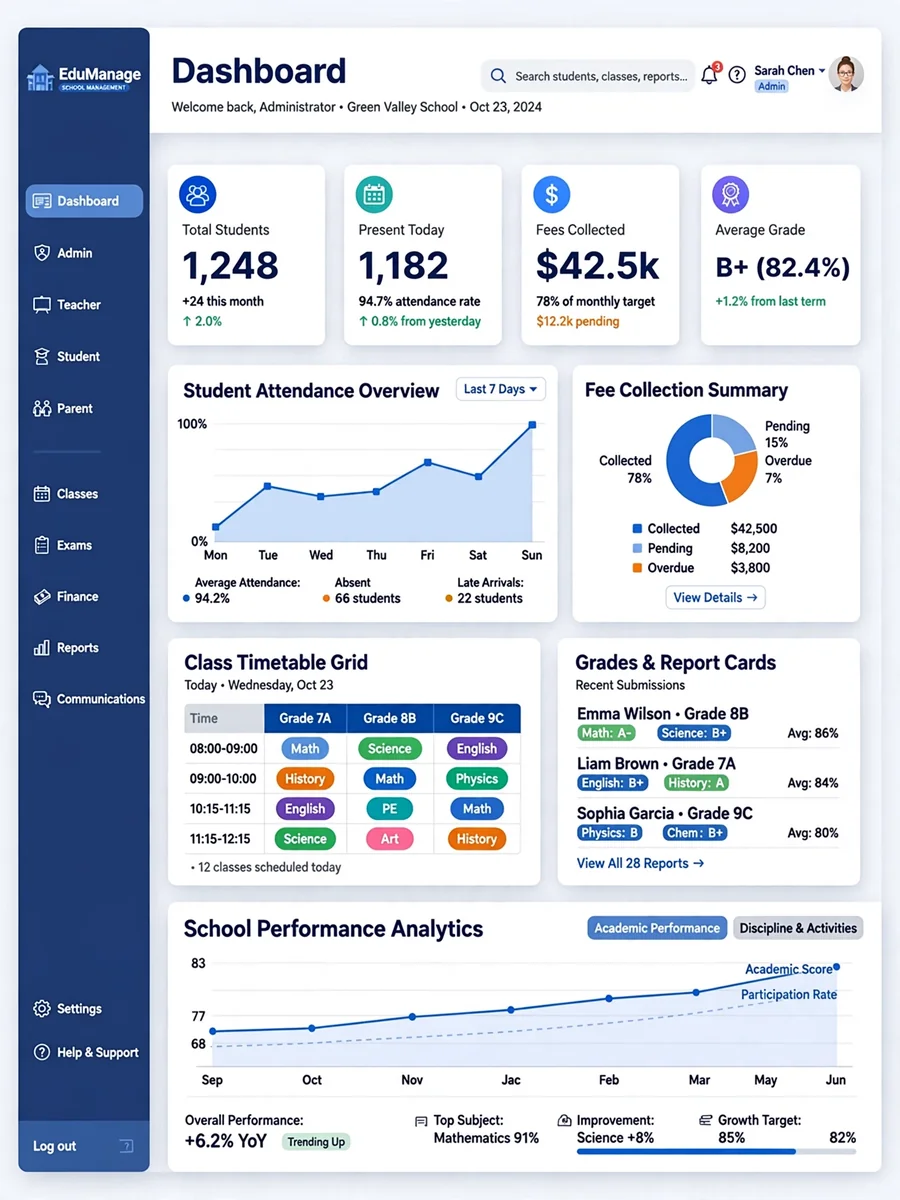Click the Fees Collected dollar icon
The width and height of the screenshot is (900, 1200).
[551, 194]
